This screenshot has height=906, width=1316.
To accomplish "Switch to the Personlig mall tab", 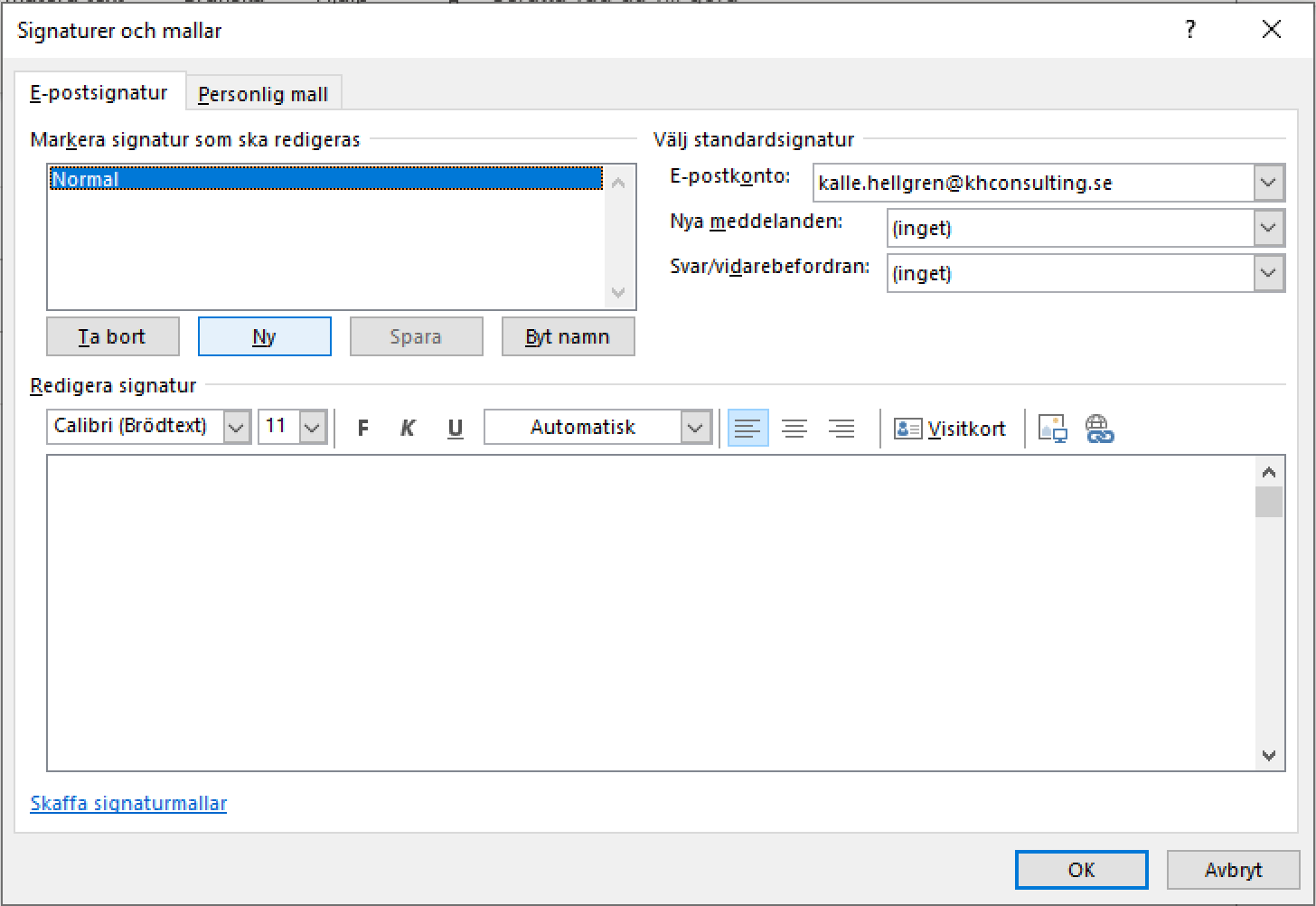I will pos(263,94).
